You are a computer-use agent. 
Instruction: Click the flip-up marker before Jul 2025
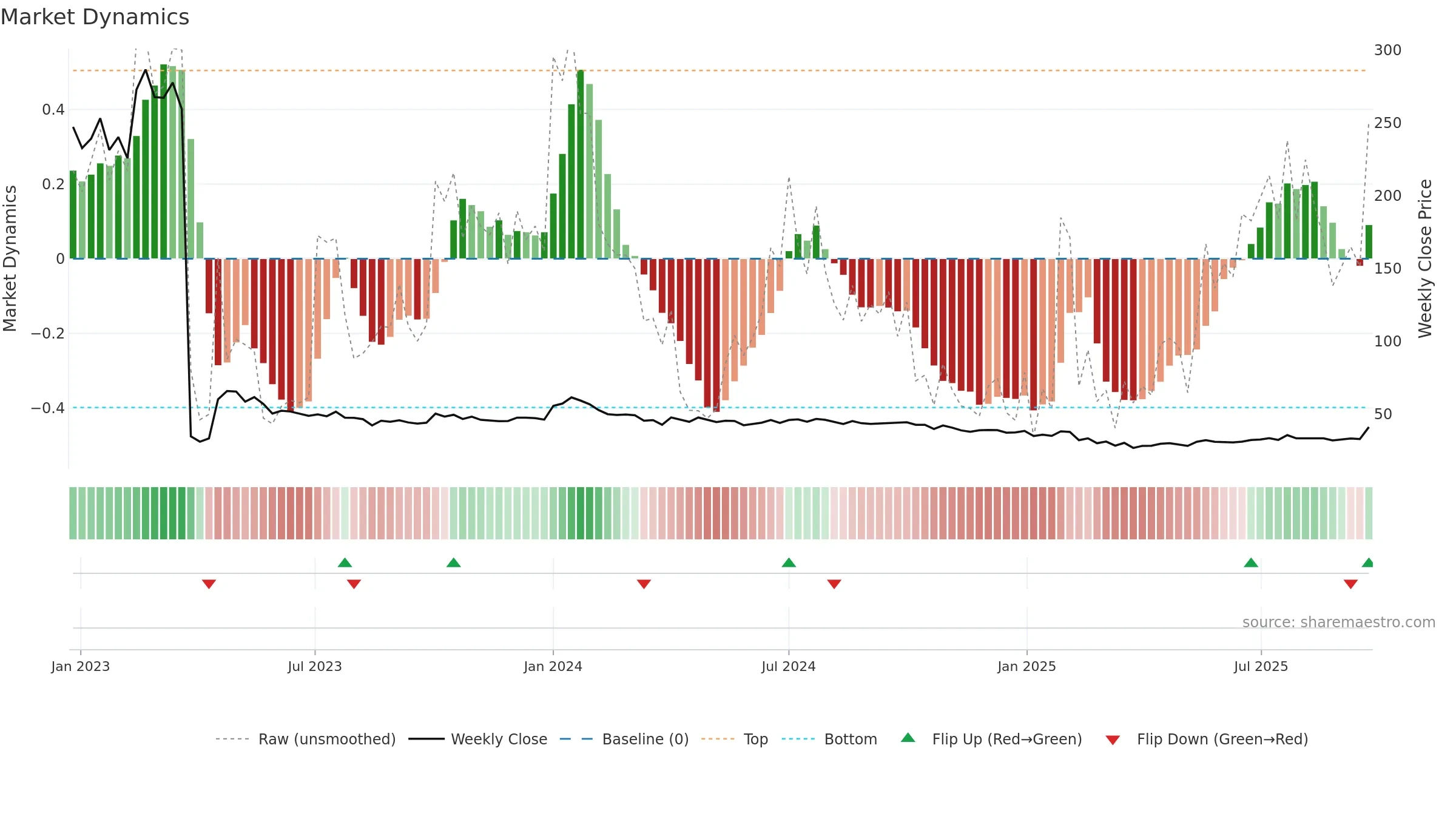[1251, 562]
